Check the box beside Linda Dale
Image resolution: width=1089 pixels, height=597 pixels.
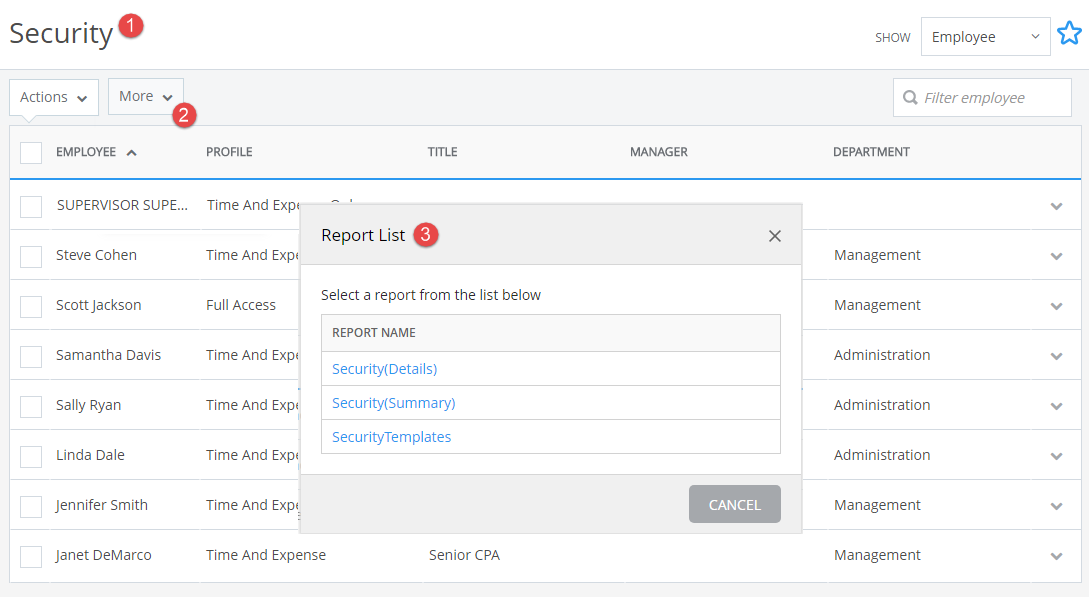coord(30,455)
